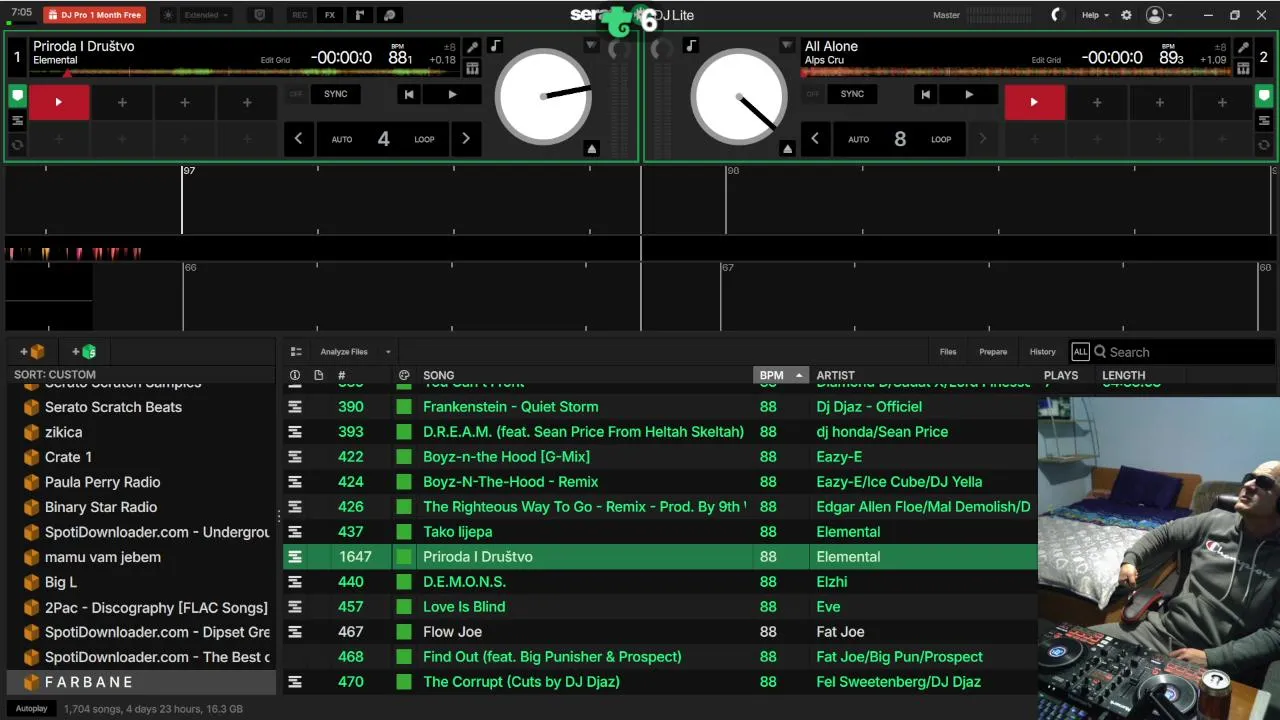
Task: Trigger deck 1 red cue point 1
Action: (x=59, y=102)
